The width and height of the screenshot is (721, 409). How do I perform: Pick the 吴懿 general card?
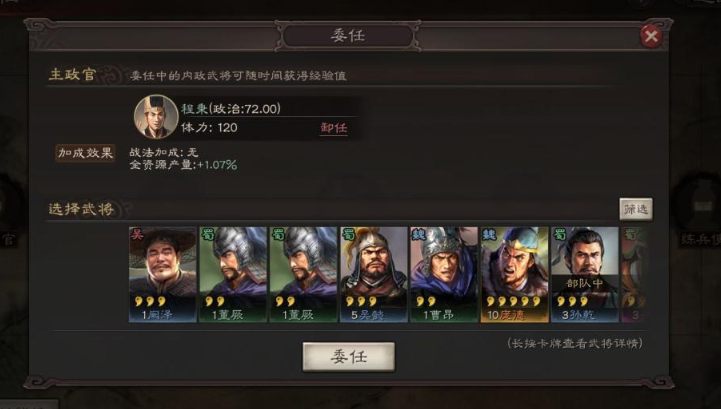(374, 274)
